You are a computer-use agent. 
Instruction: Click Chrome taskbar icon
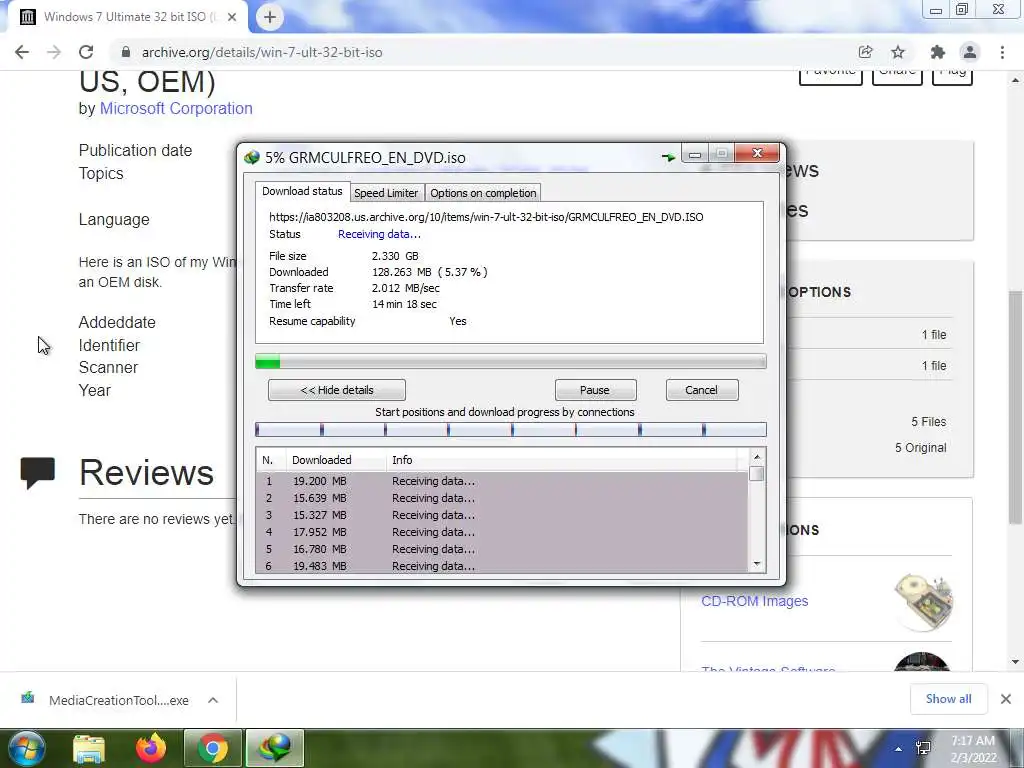pos(212,748)
